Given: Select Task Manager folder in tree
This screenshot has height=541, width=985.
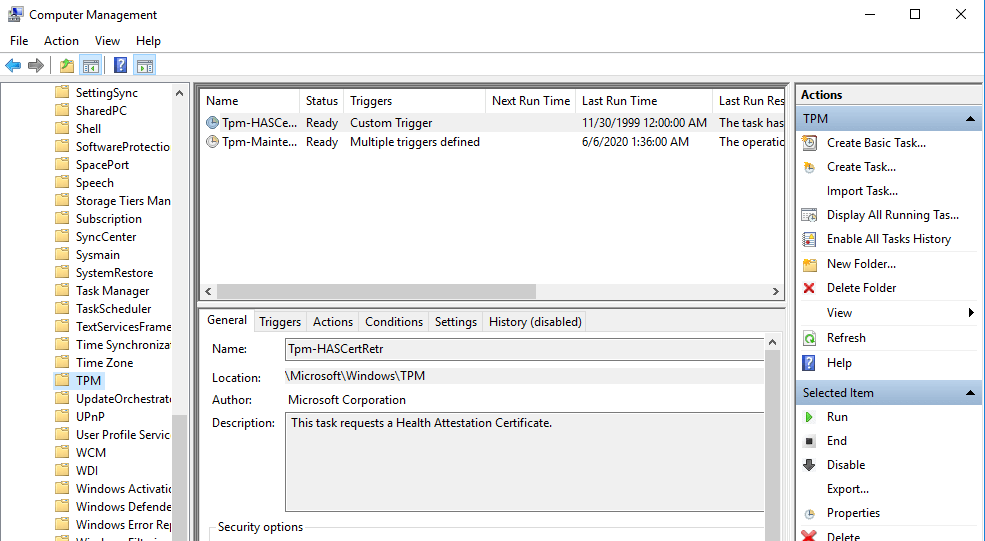Looking at the screenshot, I should click(x=112, y=291).
